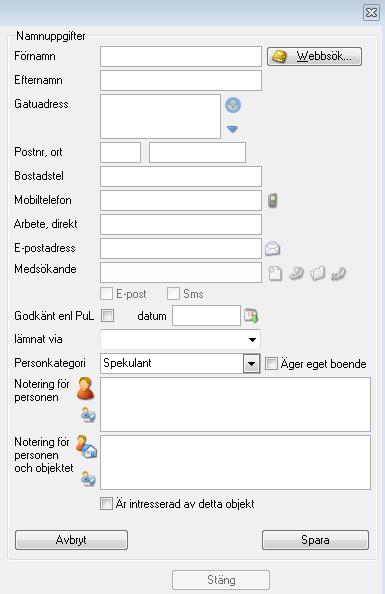
Task: Save the form with Spara
Action: pyautogui.click(x=315, y=540)
